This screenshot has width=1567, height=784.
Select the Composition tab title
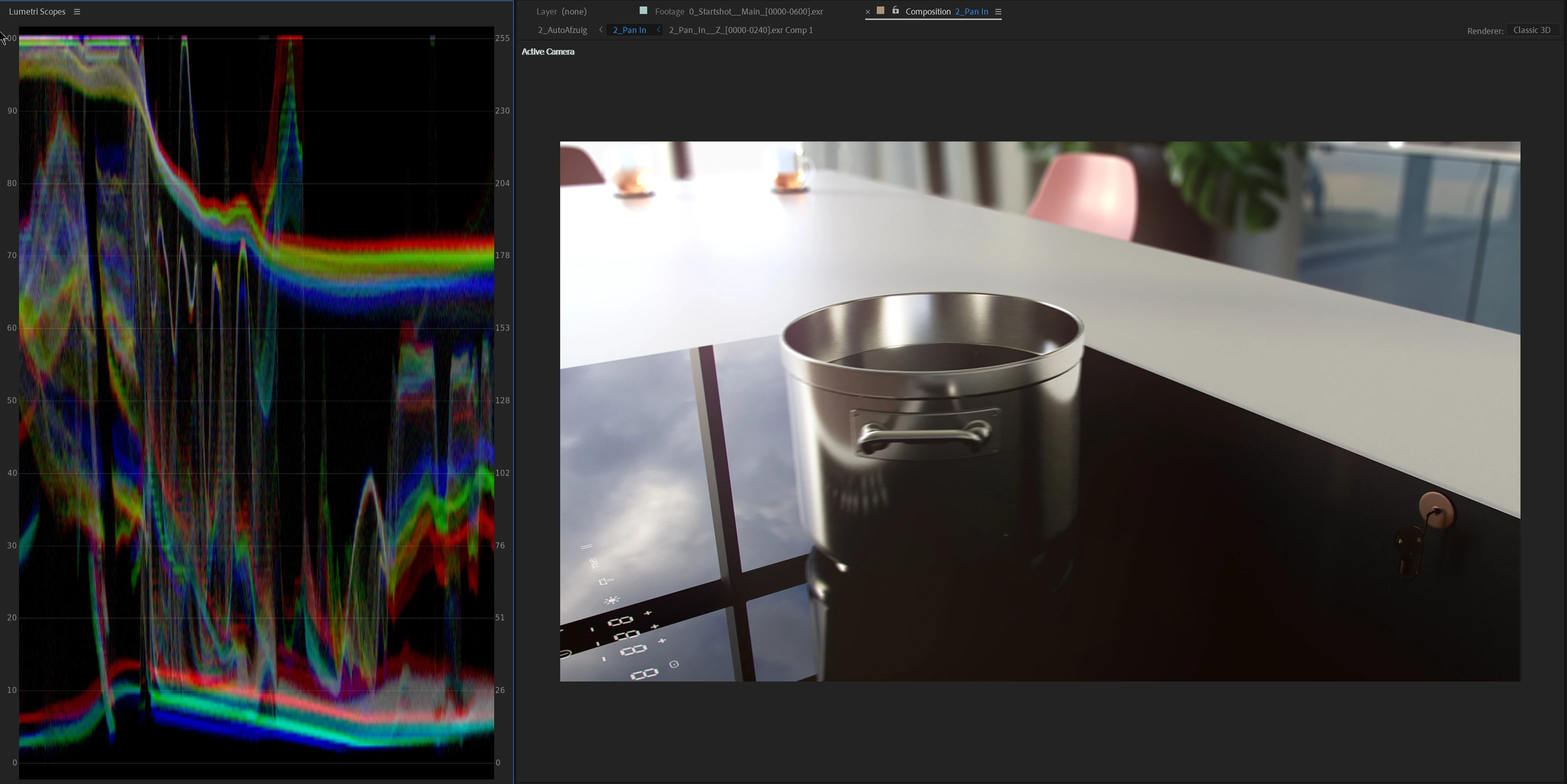pyautogui.click(x=927, y=11)
